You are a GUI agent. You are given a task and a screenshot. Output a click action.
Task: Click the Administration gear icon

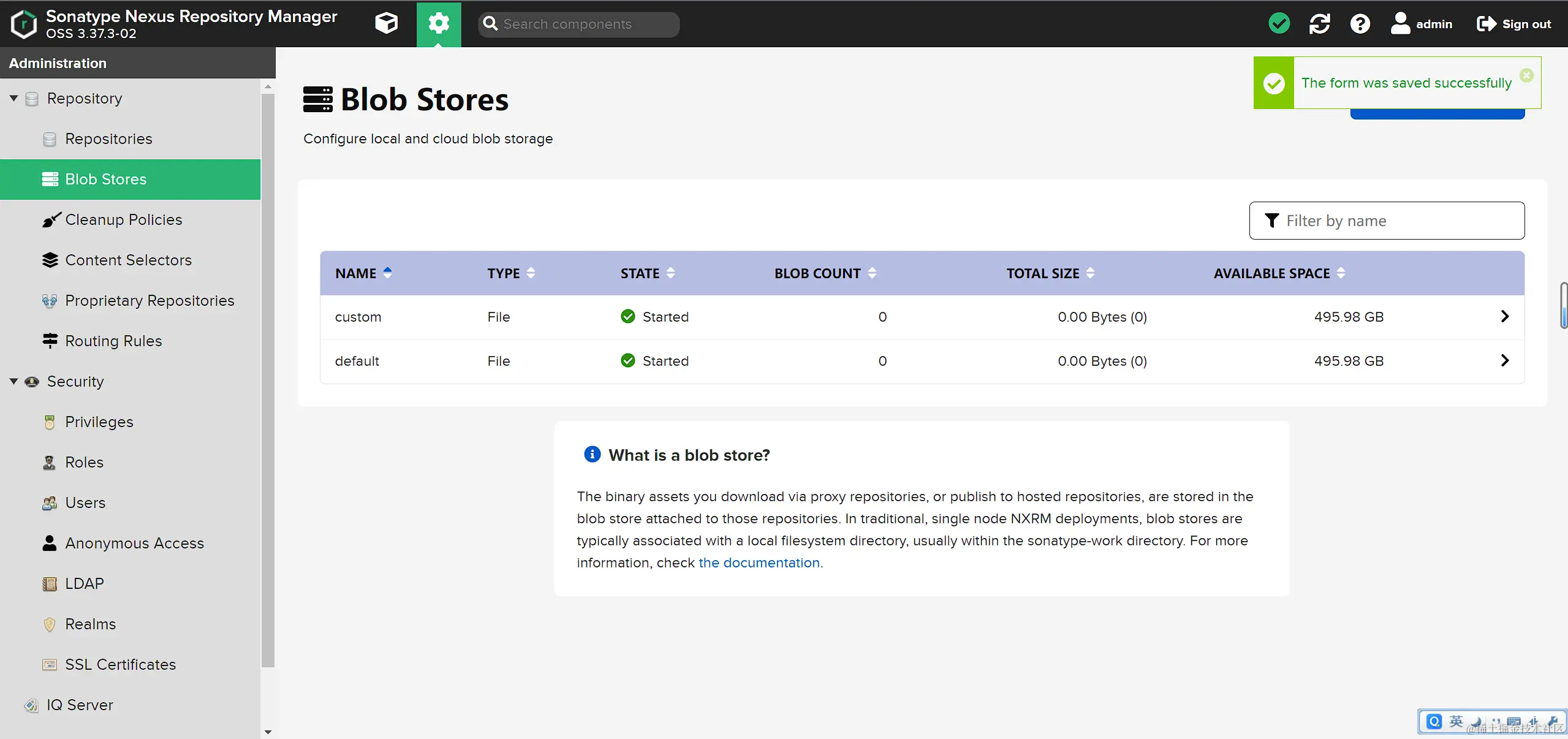coord(439,24)
